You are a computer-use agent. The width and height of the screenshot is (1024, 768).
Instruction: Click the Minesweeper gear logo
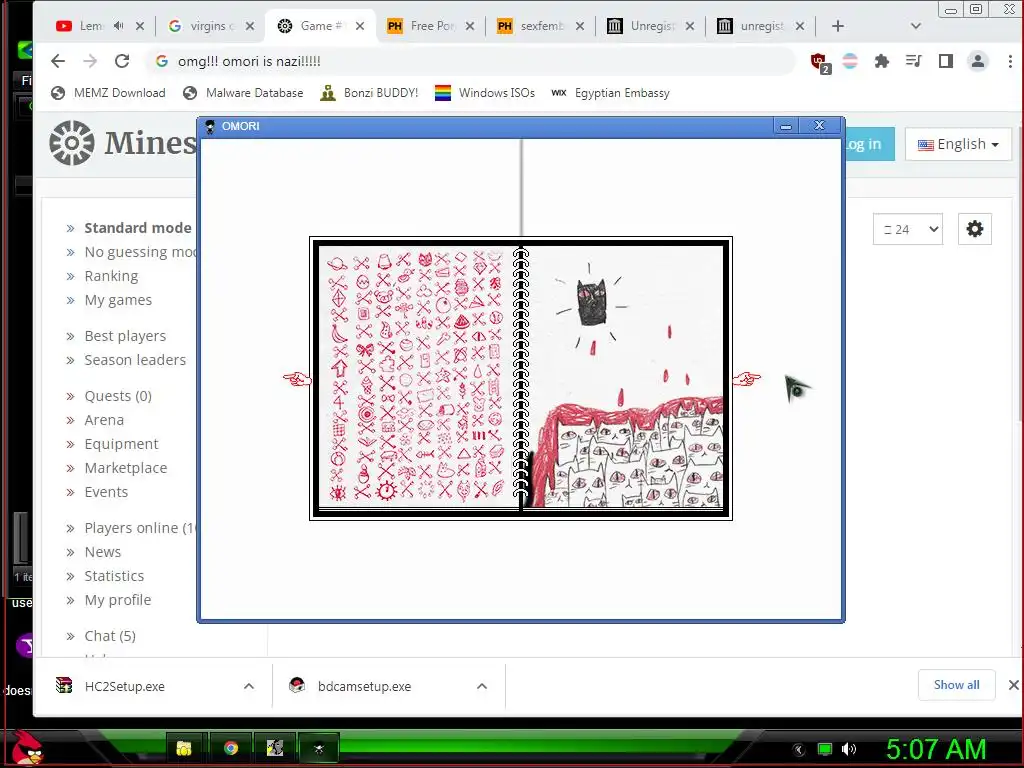(72, 143)
